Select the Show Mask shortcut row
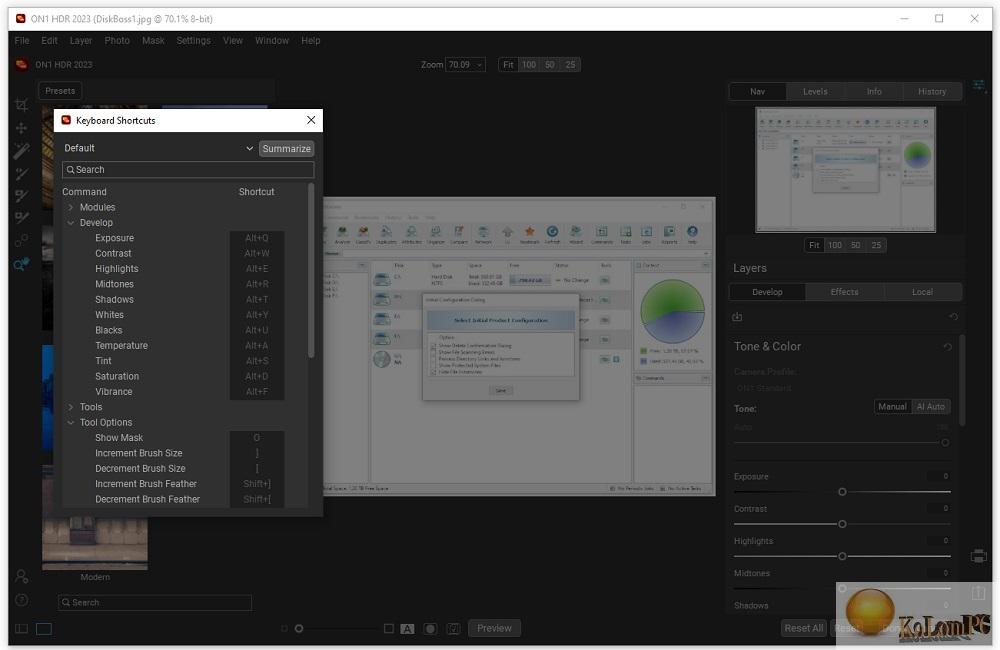 pos(173,438)
